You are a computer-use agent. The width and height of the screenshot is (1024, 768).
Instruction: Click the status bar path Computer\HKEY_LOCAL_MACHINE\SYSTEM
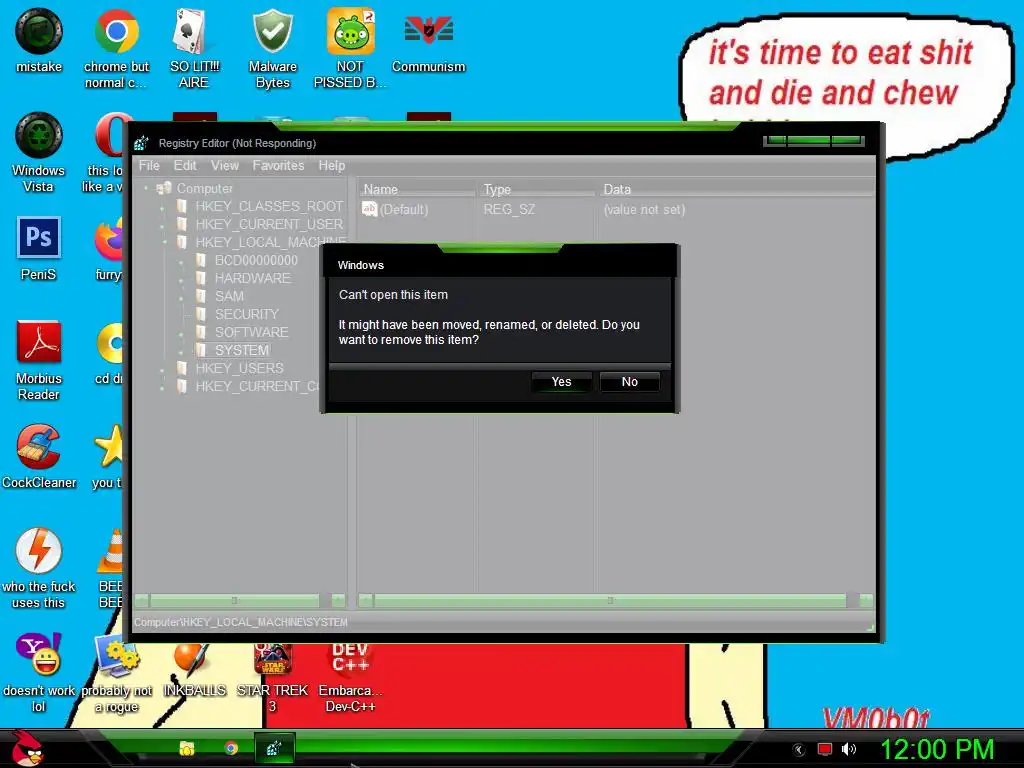click(x=241, y=622)
